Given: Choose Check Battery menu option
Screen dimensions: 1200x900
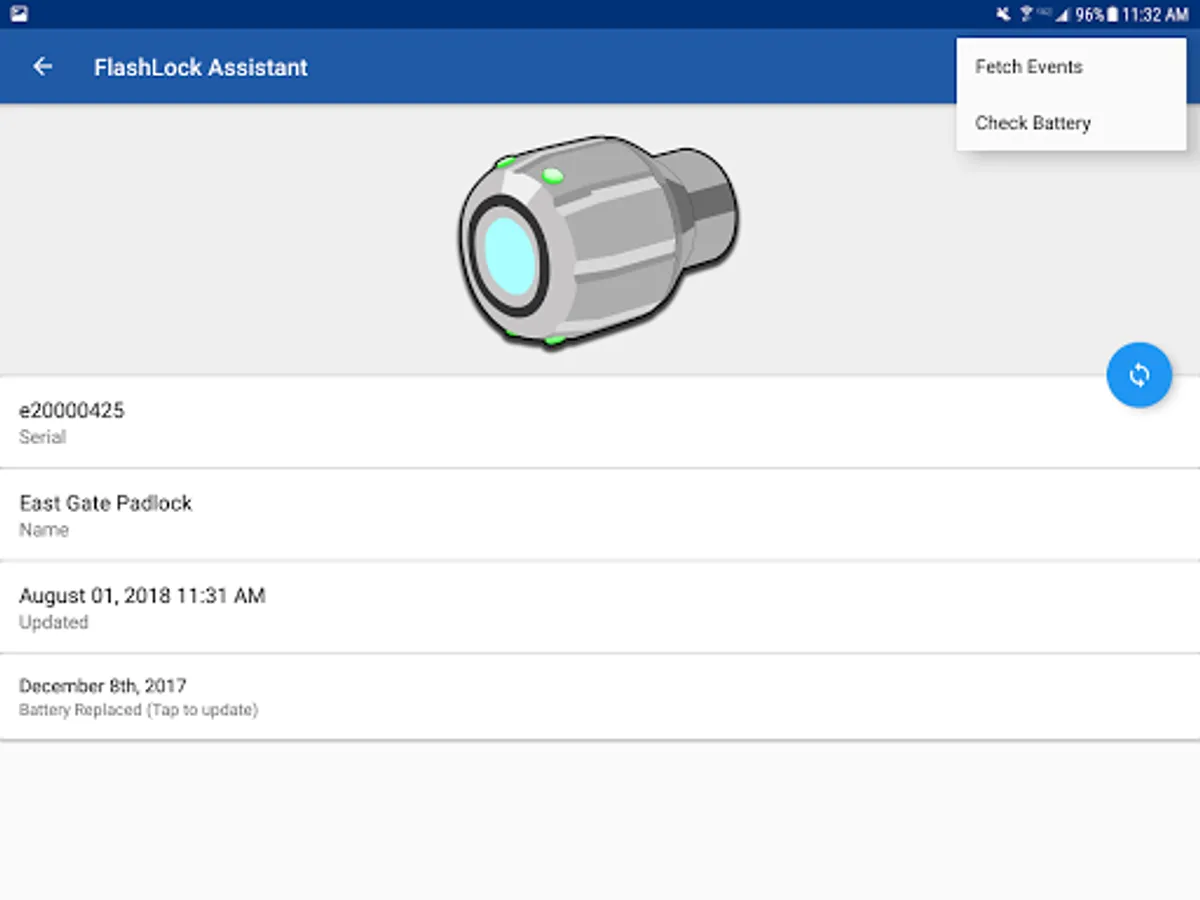Looking at the screenshot, I should pyautogui.click(x=1071, y=123).
